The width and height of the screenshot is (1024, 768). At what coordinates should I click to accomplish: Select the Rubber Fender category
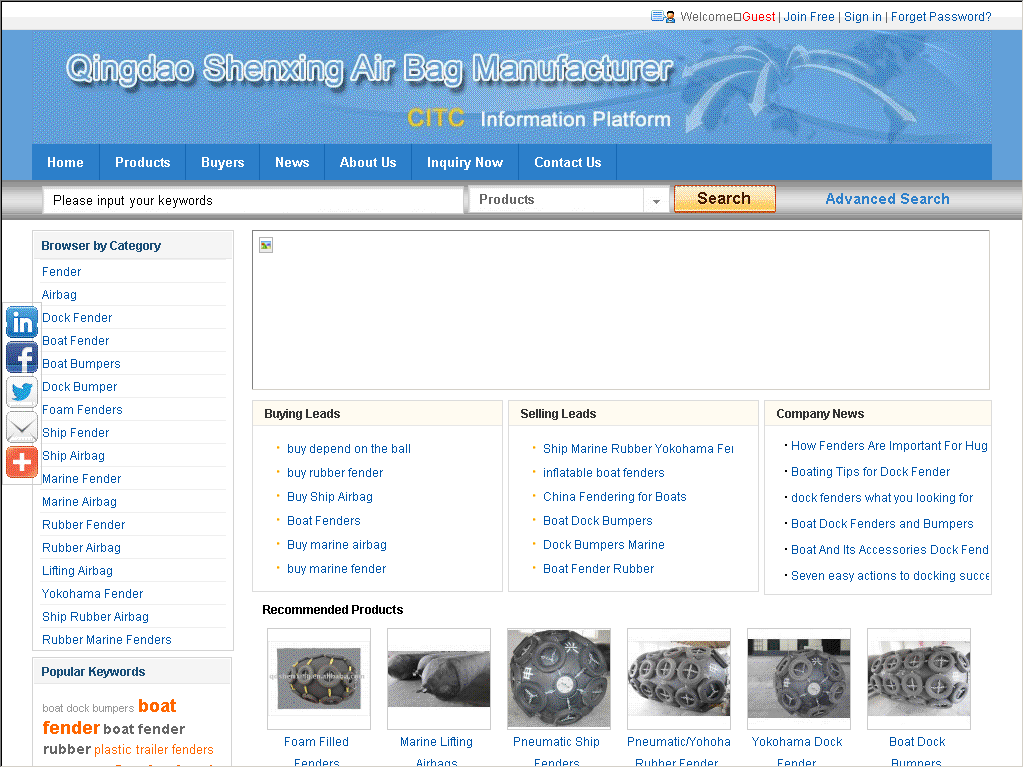pyautogui.click(x=84, y=525)
